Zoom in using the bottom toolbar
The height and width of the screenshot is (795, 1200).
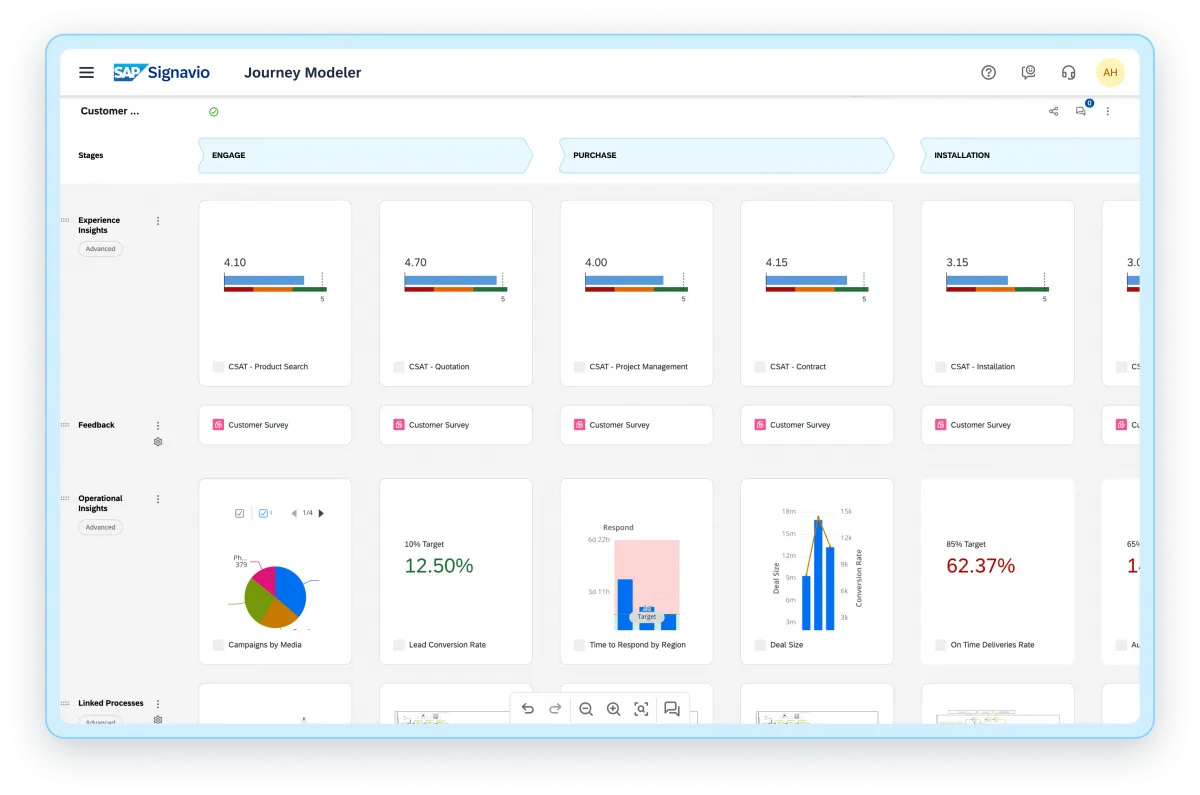(614, 709)
